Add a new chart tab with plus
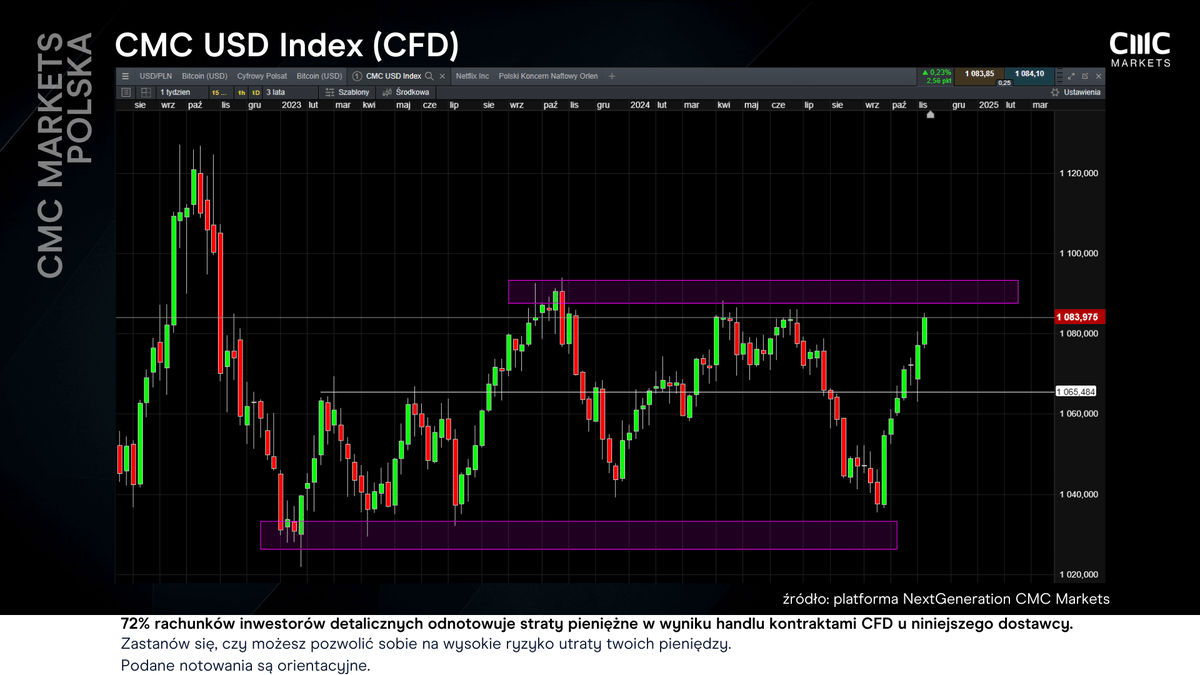The image size is (1200, 675). point(612,76)
